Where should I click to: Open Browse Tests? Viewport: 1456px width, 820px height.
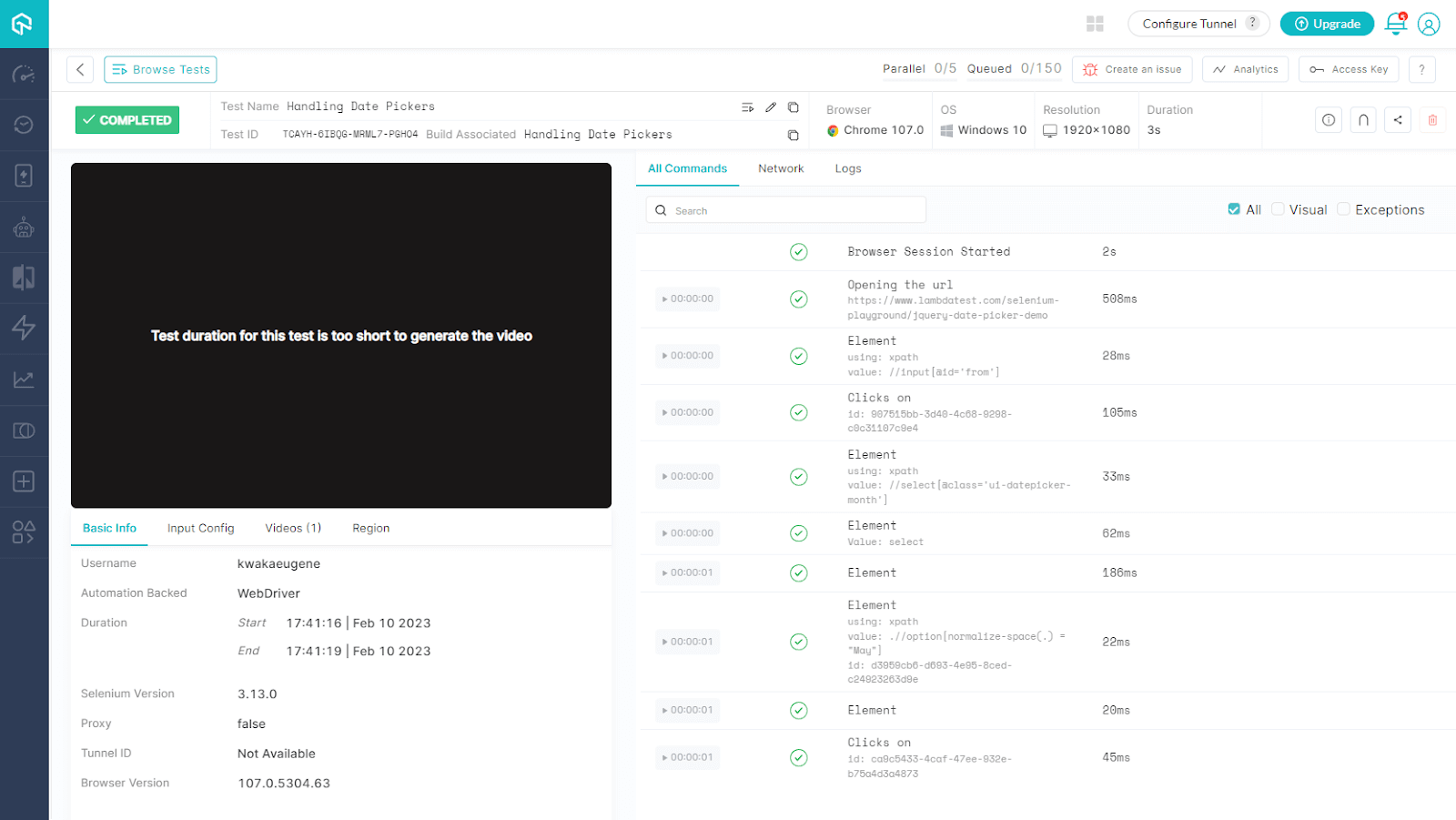tap(160, 69)
